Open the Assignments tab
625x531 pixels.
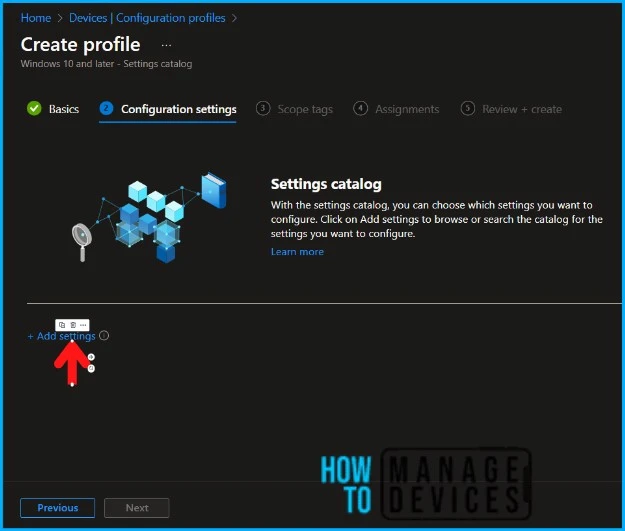coord(407,109)
